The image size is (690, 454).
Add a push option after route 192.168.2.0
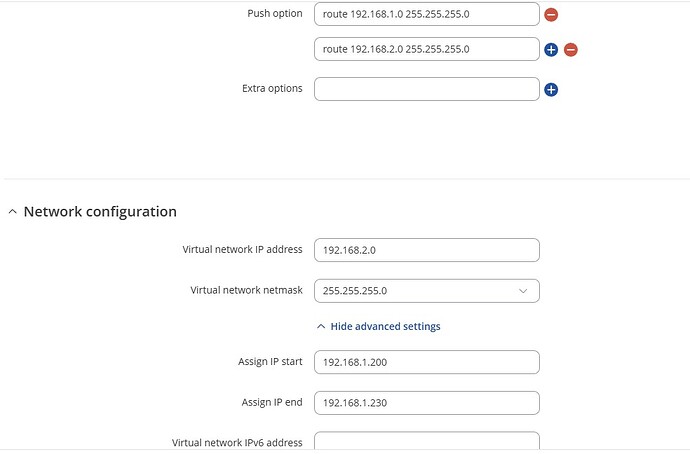pos(551,50)
